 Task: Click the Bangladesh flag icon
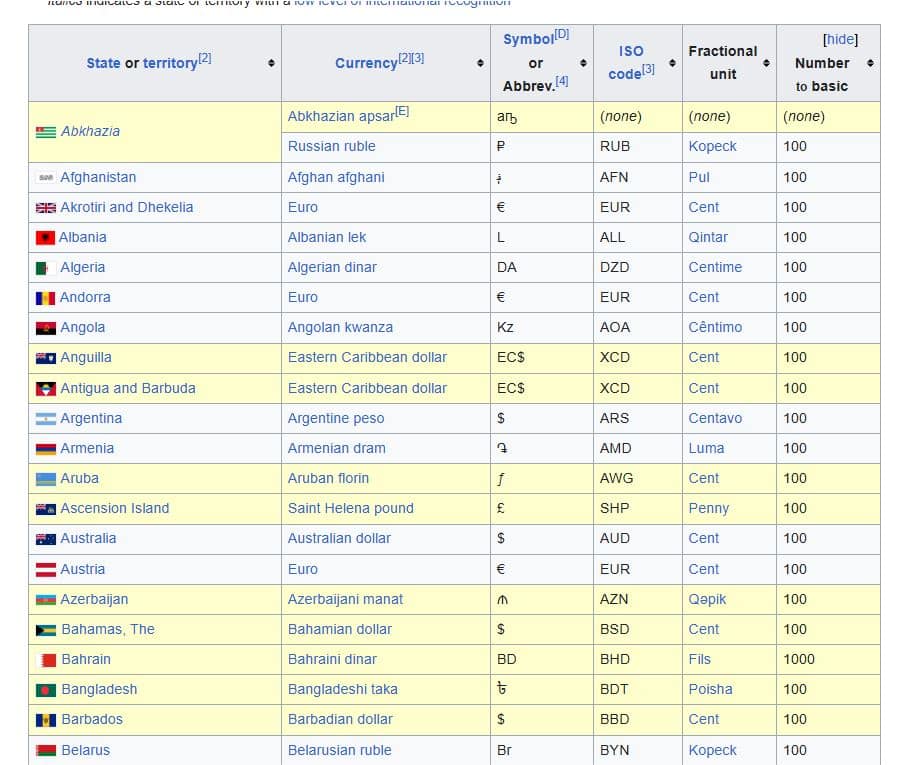46,690
